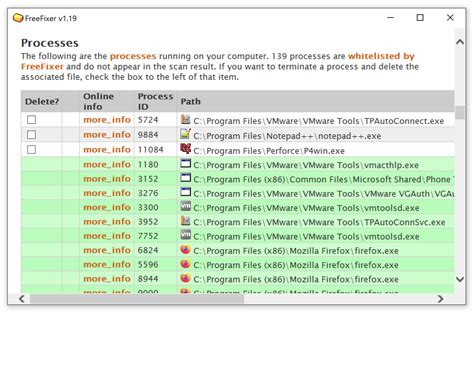Click the firefox.exe path for process 5596
The width and height of the screenshot is (474, 367).
click(x=296, y=265)
